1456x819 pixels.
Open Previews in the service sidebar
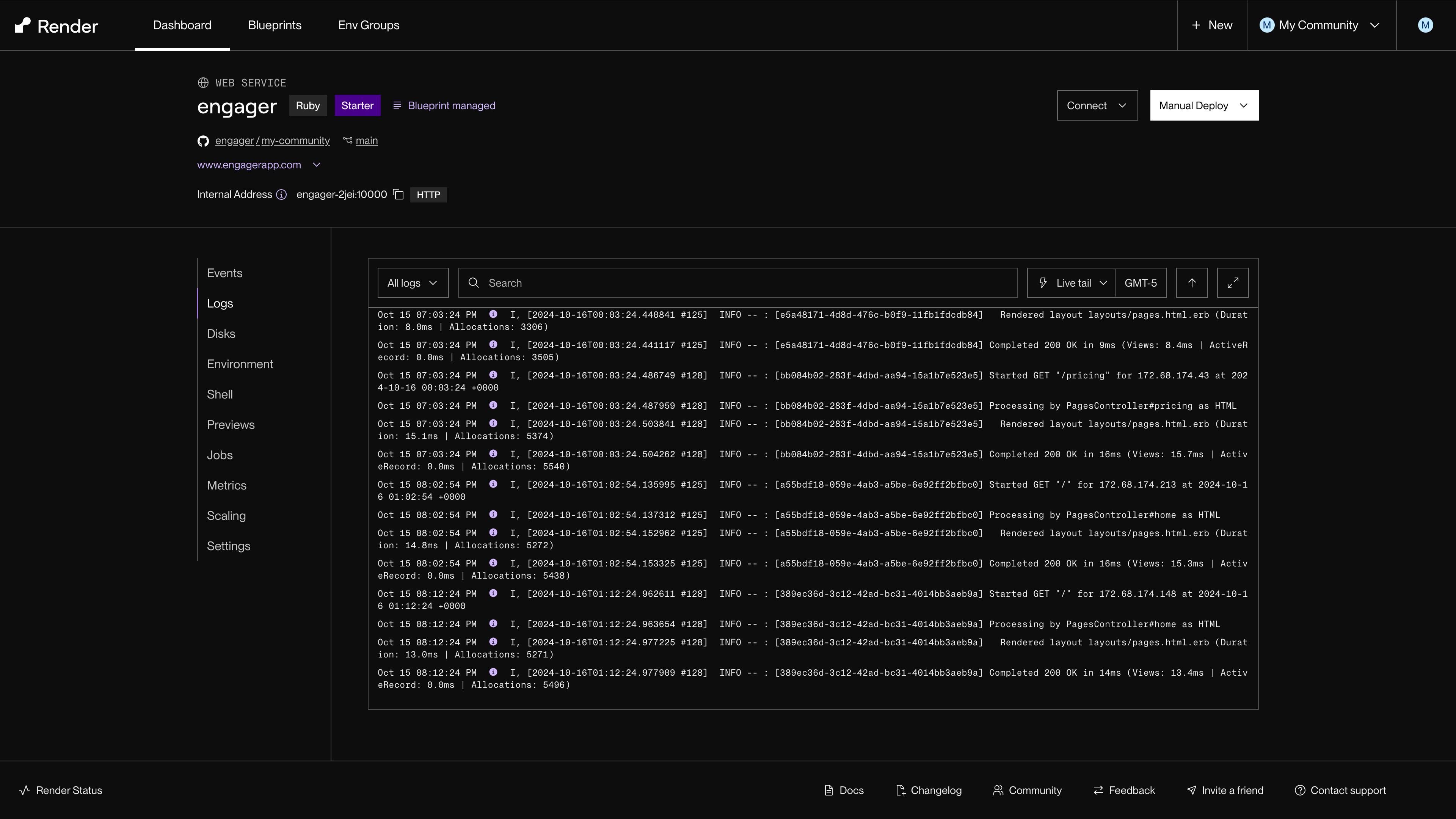click(231, 425)
